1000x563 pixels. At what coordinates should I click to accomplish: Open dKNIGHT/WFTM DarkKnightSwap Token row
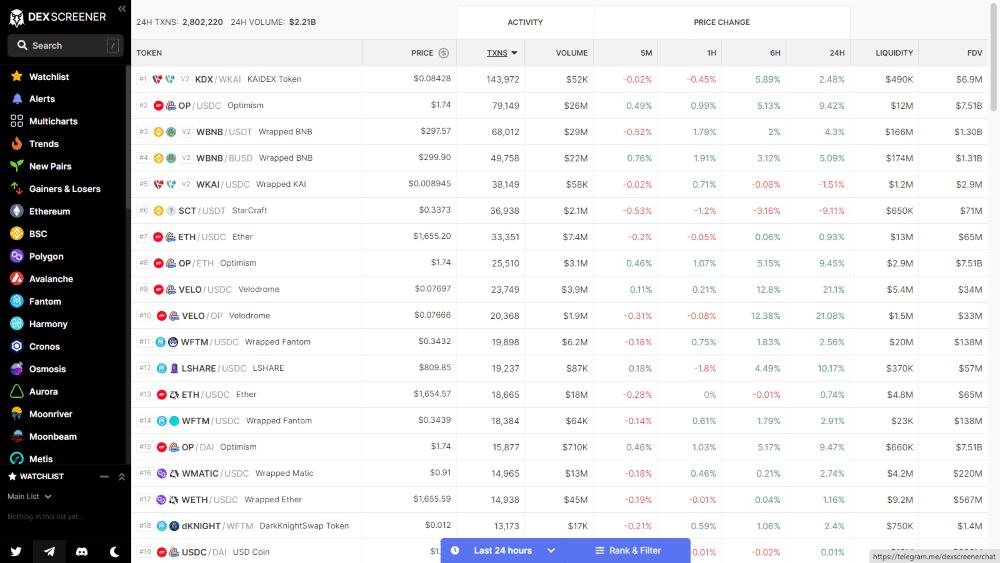(559, 526)
